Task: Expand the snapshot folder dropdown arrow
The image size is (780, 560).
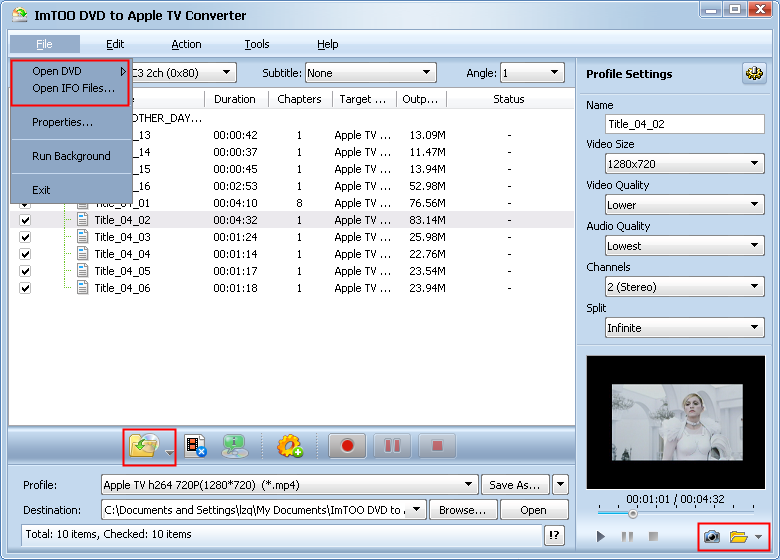Action: click(759, 537)
